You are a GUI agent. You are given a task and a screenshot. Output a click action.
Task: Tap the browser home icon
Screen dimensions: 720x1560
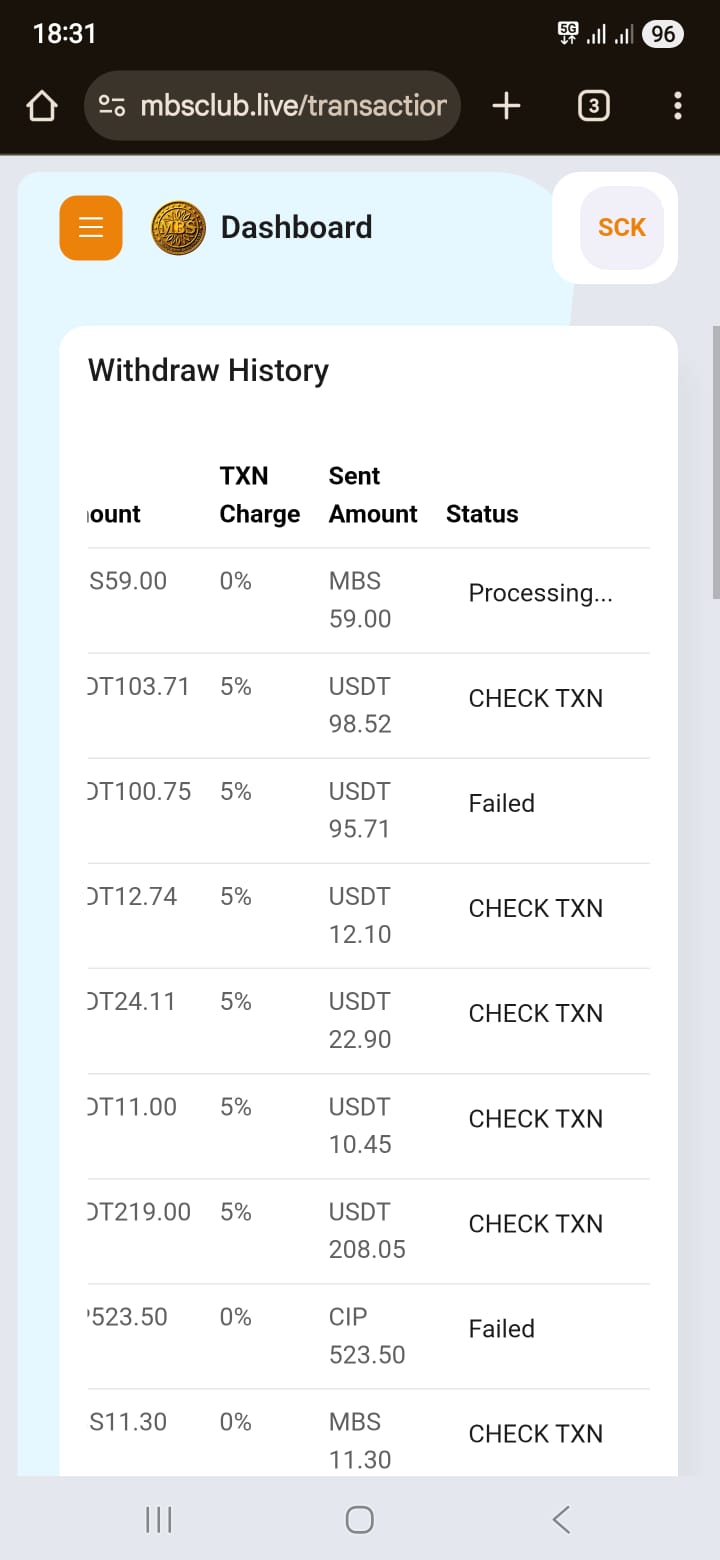tap(42, 106)
